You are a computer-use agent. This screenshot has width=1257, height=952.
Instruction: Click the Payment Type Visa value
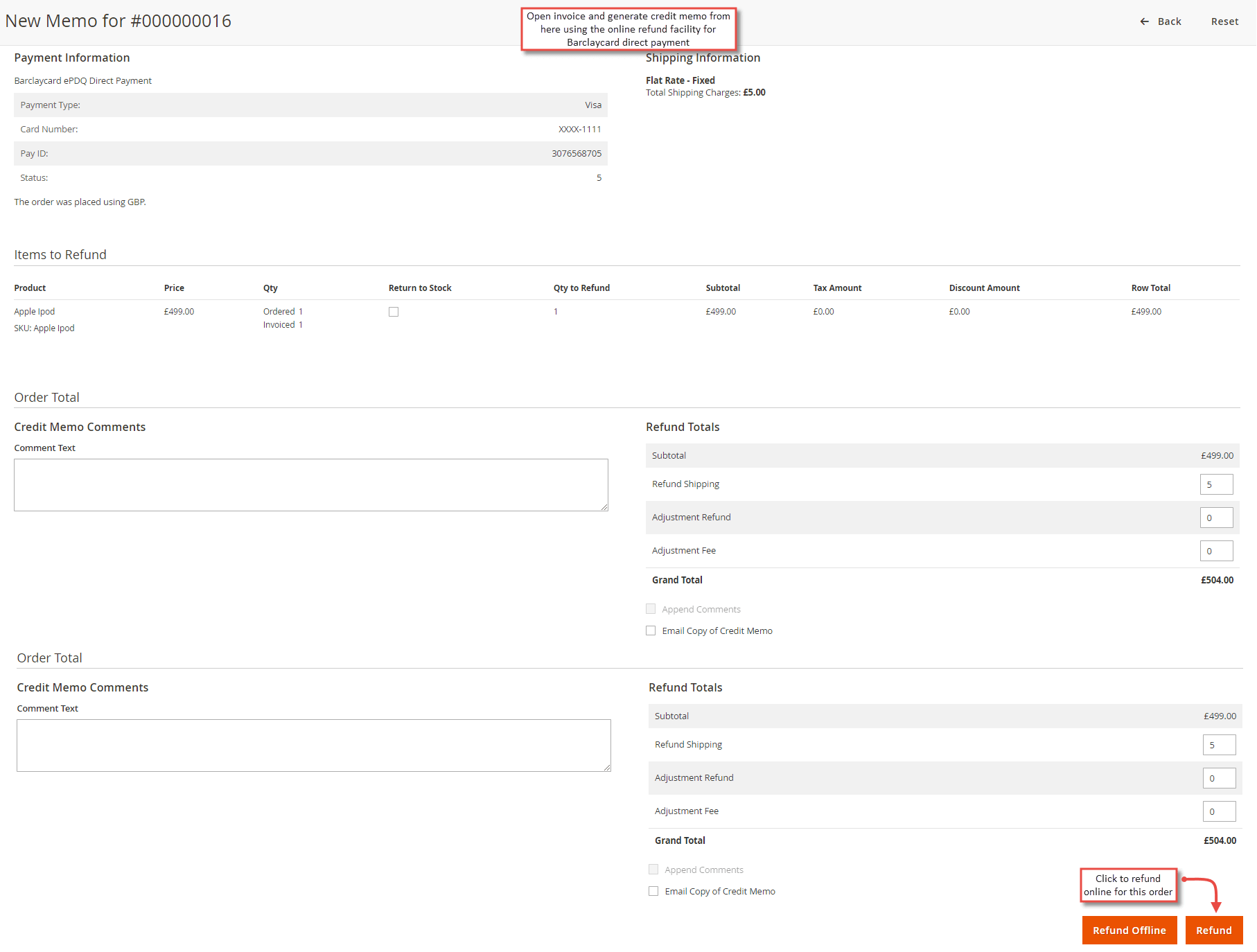593,105
